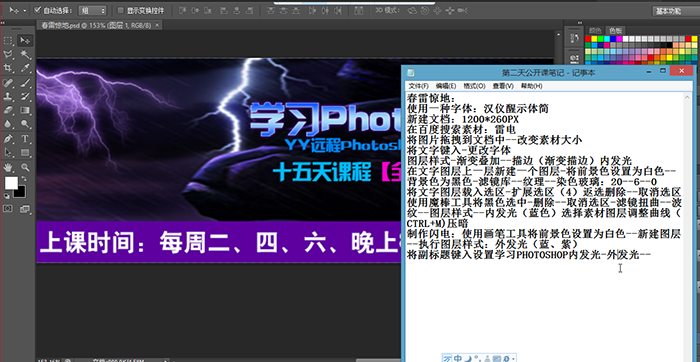
Task: Select the Eraser tool
Action: 8,110
